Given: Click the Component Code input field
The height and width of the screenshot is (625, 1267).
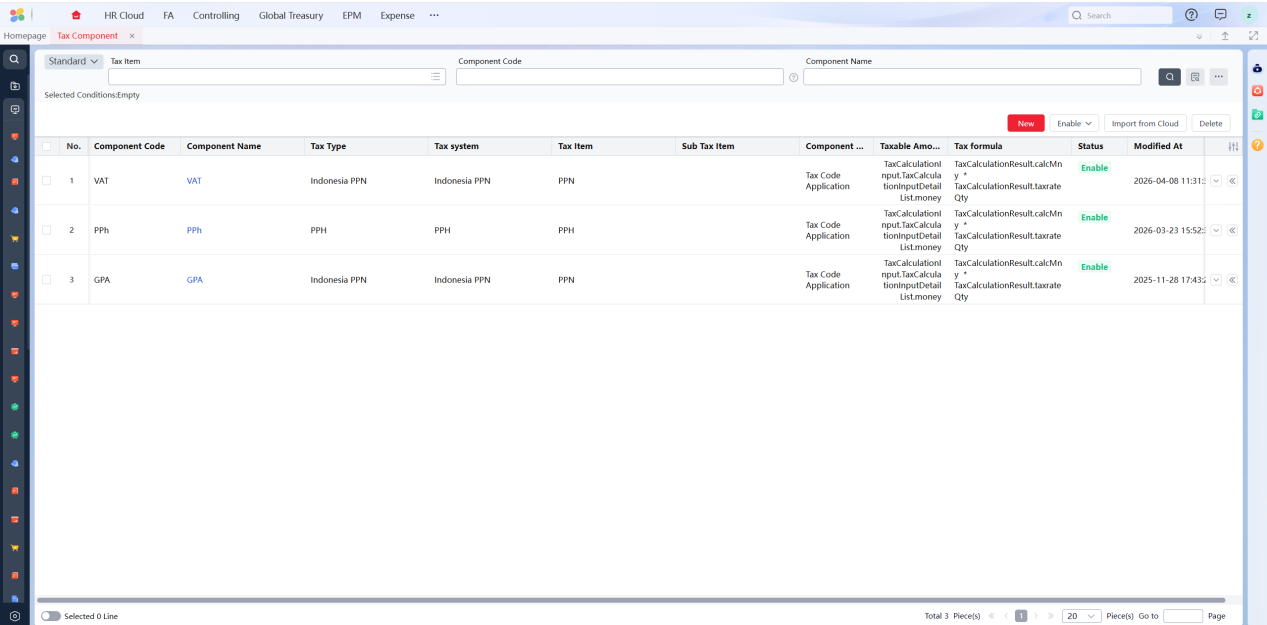Looking at the screenshot, I should (619, 77).
